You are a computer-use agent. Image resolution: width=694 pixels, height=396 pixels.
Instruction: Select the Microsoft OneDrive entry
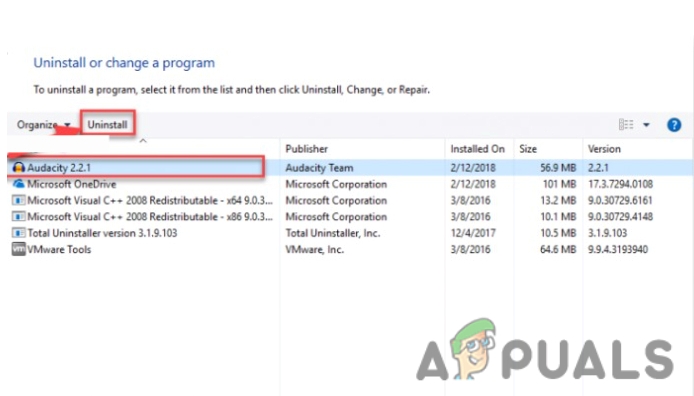coord(72,184)
